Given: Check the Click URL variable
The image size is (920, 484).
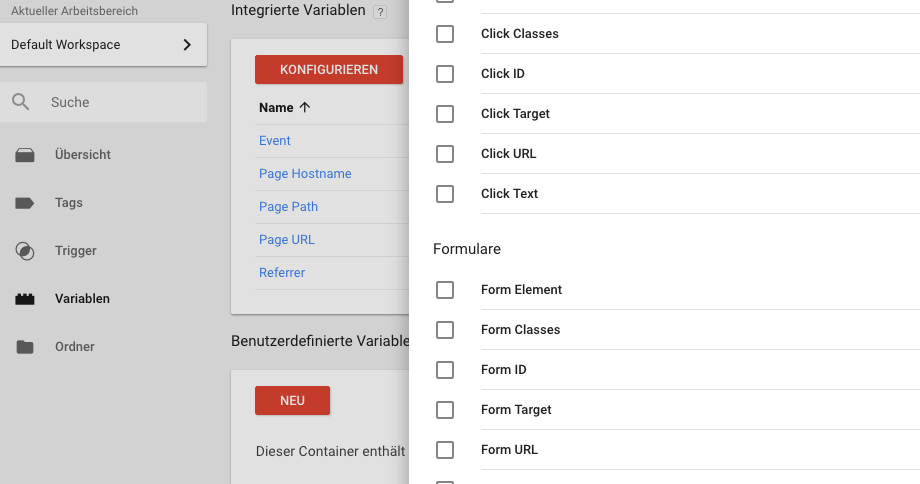Looking at the screenshot, I should click(445, 154).
